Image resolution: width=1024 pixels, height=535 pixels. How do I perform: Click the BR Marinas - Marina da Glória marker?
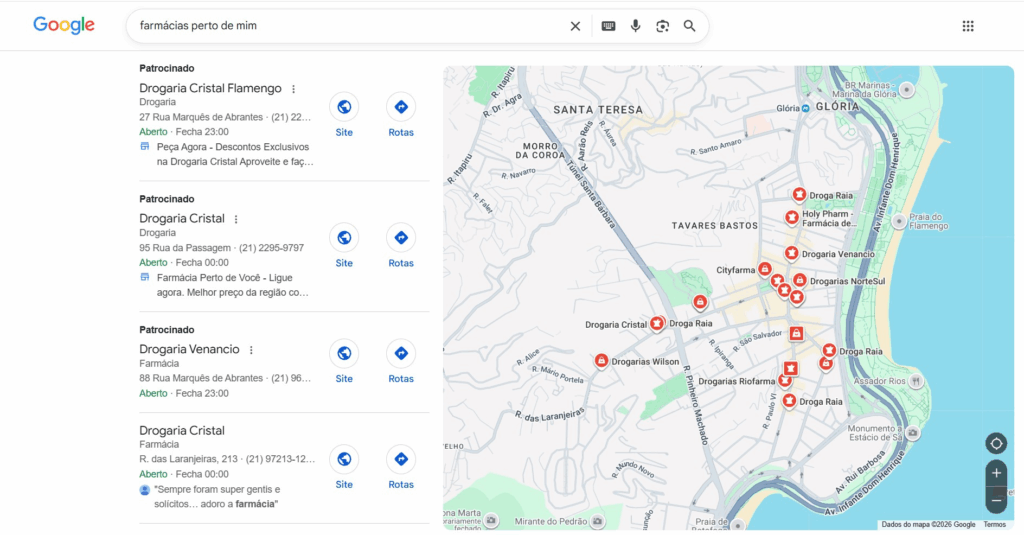pyautogui.click(x=906, y=89)
